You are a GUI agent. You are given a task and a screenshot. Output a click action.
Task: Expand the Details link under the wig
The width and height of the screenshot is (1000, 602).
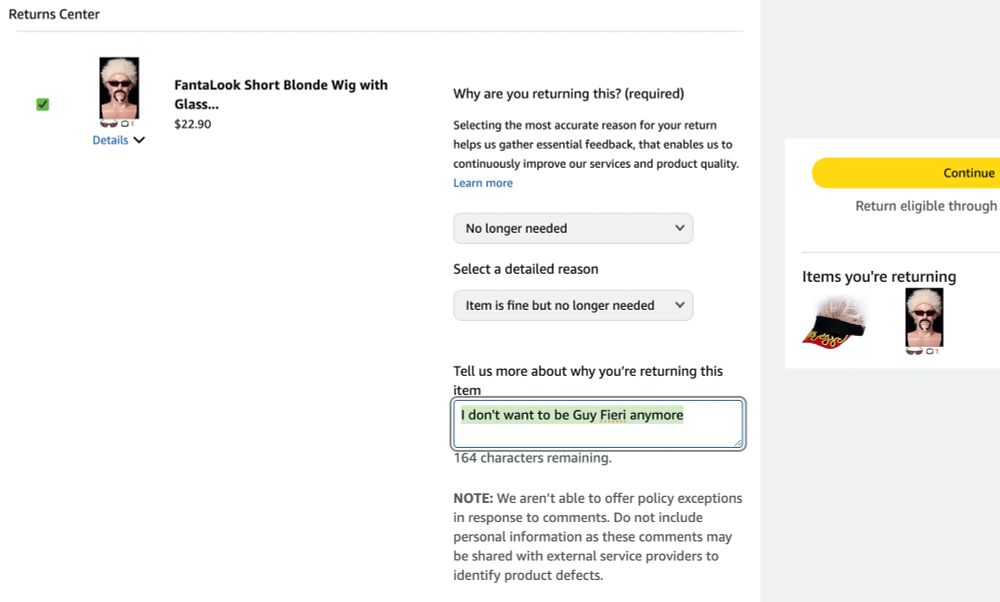[x=110, y=140]
